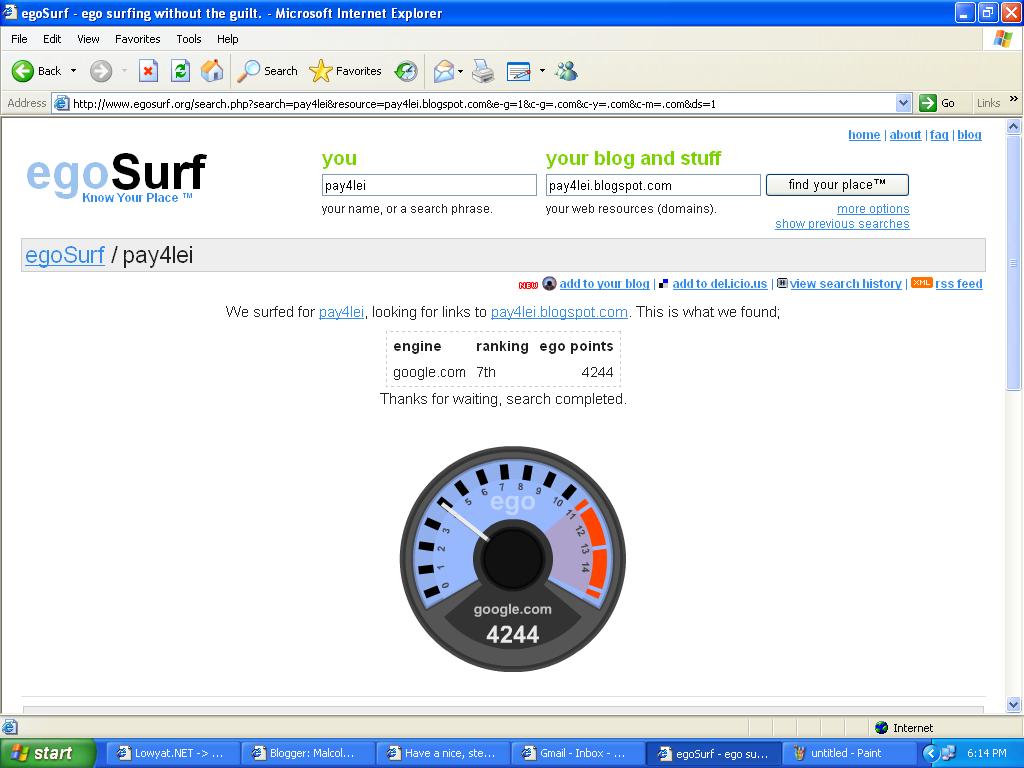Open the top-right 'blog' link
1024x768 pixels.
pos(969,135)
